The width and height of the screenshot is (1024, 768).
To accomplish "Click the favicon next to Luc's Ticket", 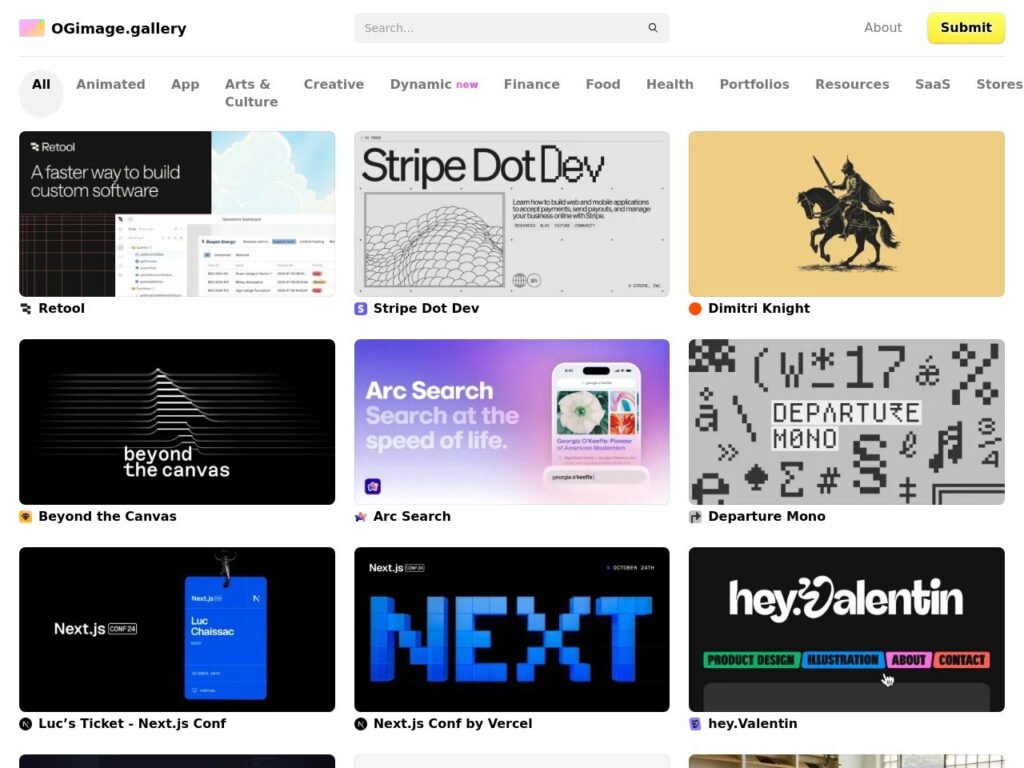I will [25, 724].
